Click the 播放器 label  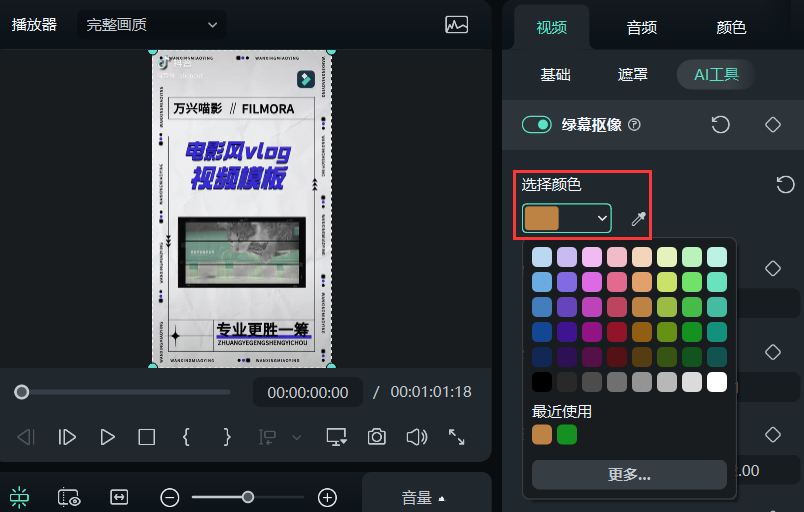coord(34,25)
